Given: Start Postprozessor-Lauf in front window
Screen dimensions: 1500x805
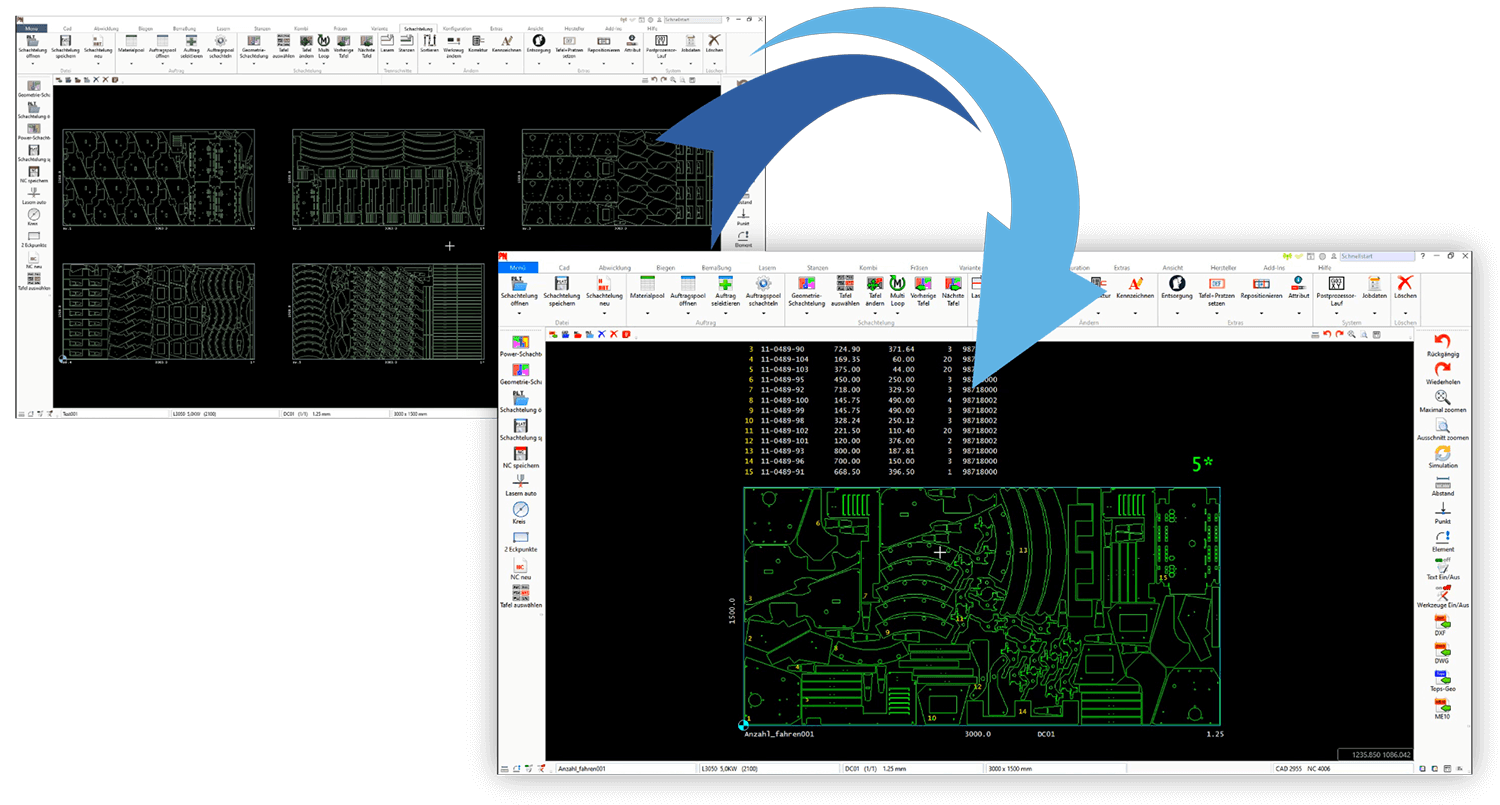Looking at the screenshot, I should [1336, 291].
